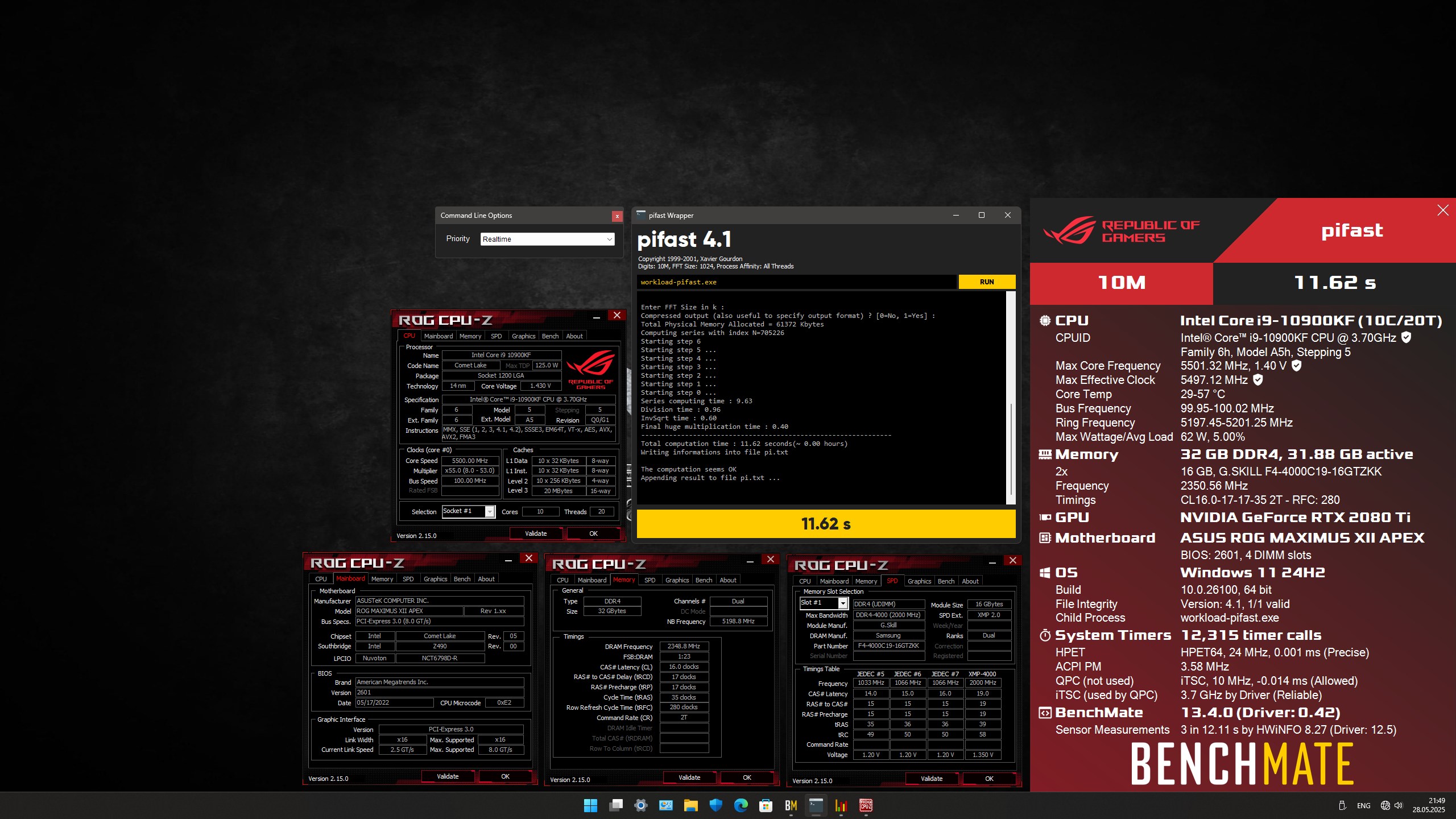Switch to BenchMate BM taskbar icon
1456x819 pixels.
791,805
